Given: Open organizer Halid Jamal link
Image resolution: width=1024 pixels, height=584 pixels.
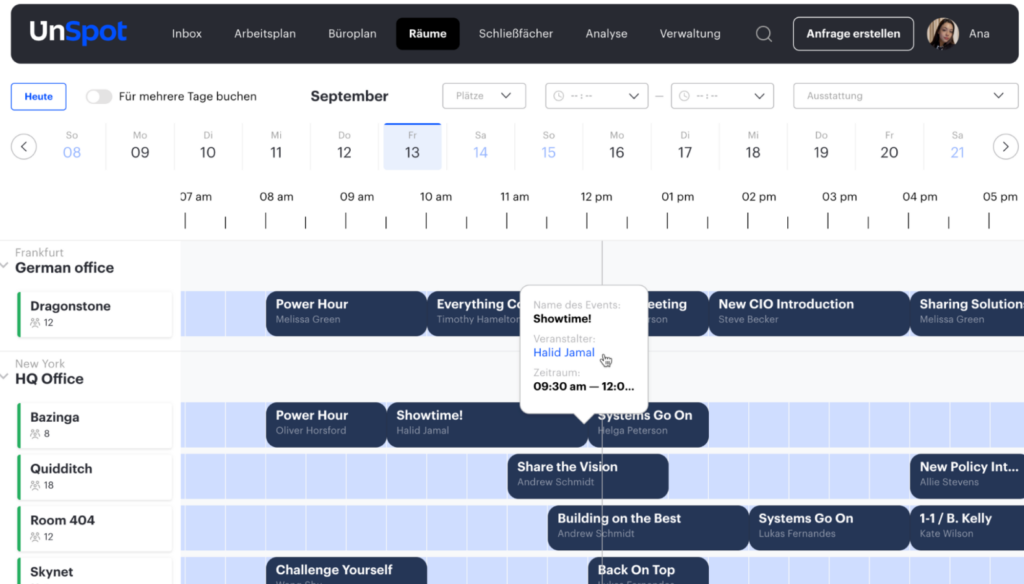Looking at the screenshot, I should pos(564,353).
